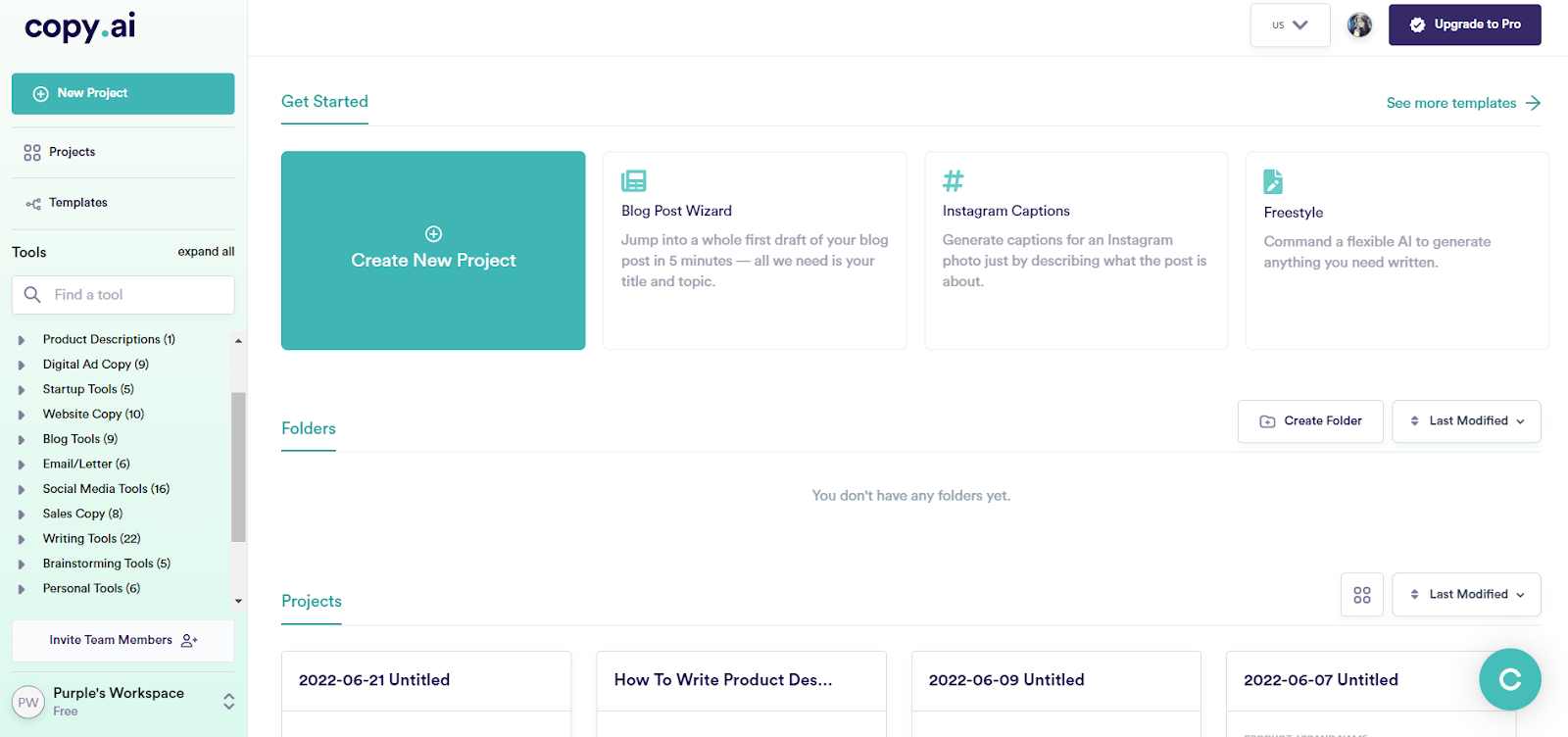Click the Freestyle document icon

(1273, 181)
